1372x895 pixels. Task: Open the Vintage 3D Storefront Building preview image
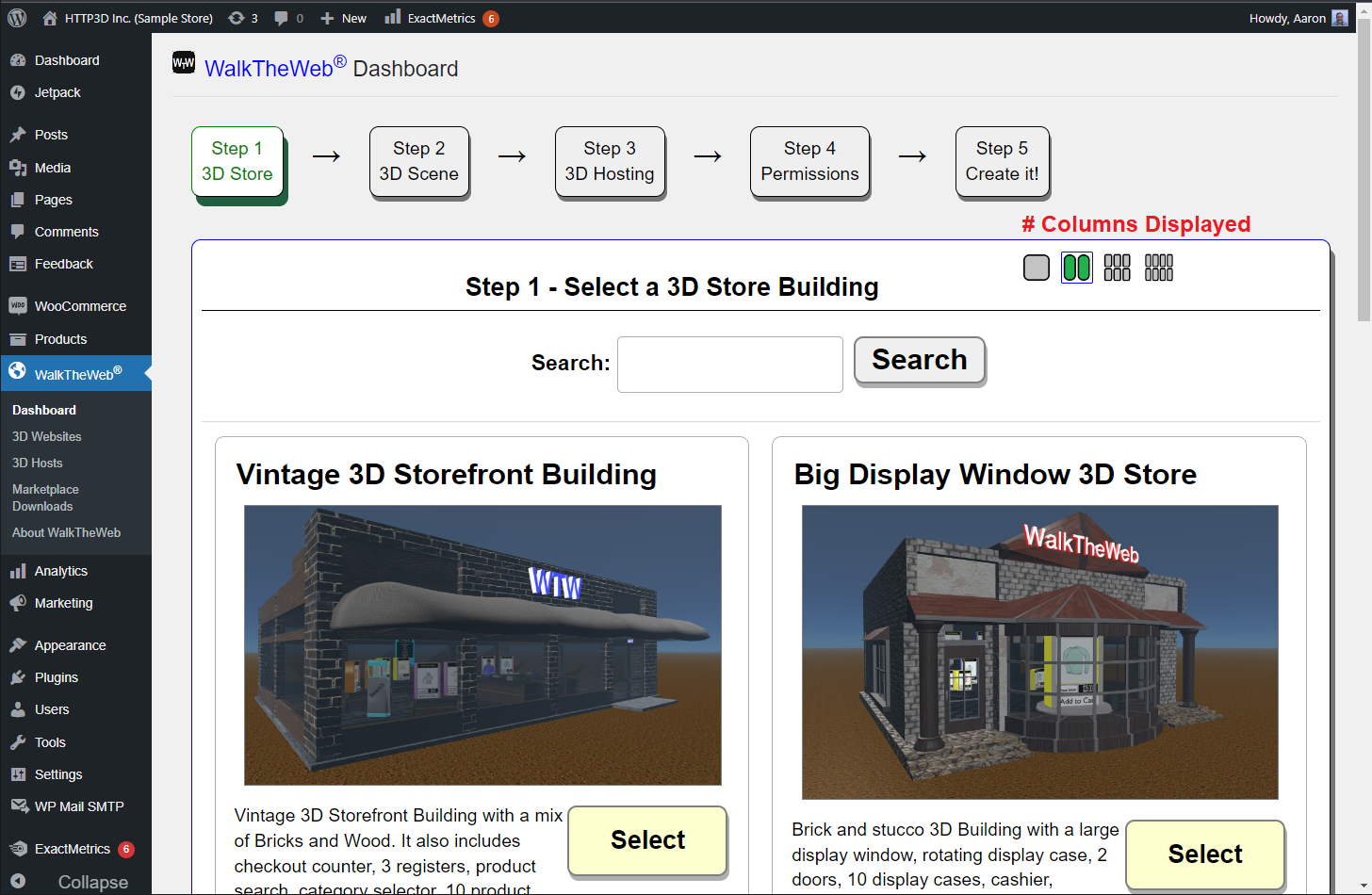click(482, 645)
